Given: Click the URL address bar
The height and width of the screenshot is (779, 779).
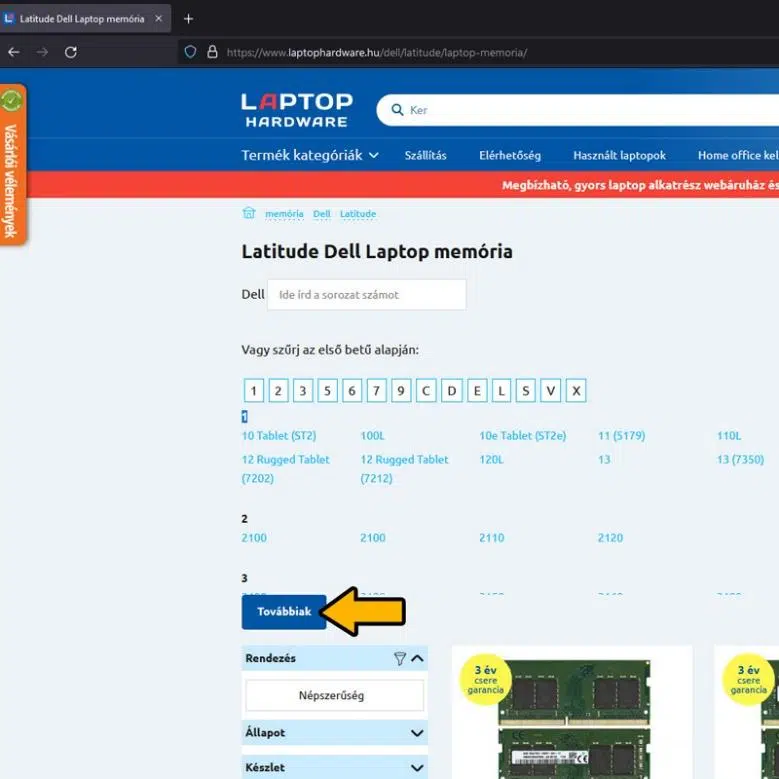Looking at the screenshot, I should pyautogui.click(x=377, y=52).
